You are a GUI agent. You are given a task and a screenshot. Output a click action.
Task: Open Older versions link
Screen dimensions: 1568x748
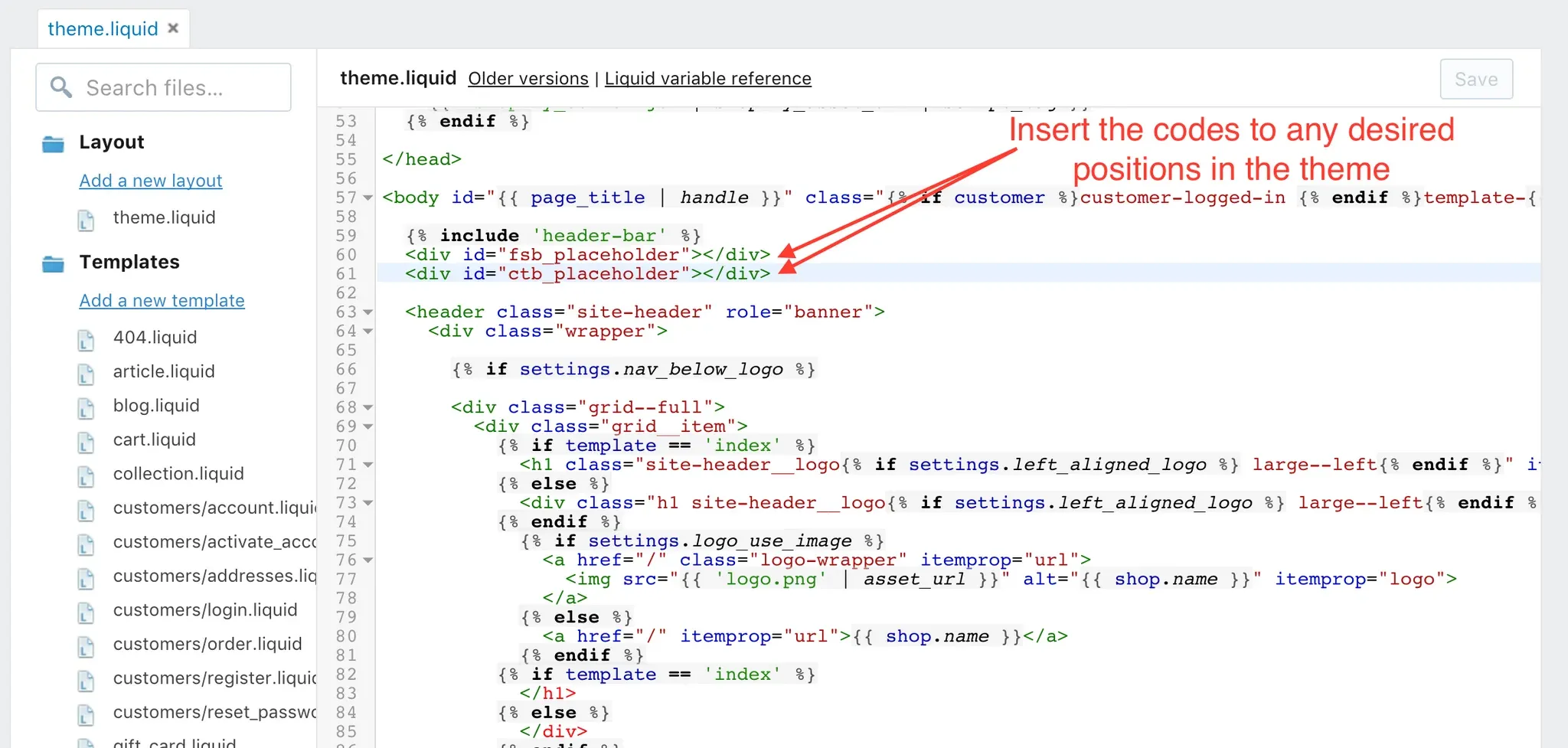point(528,78)
